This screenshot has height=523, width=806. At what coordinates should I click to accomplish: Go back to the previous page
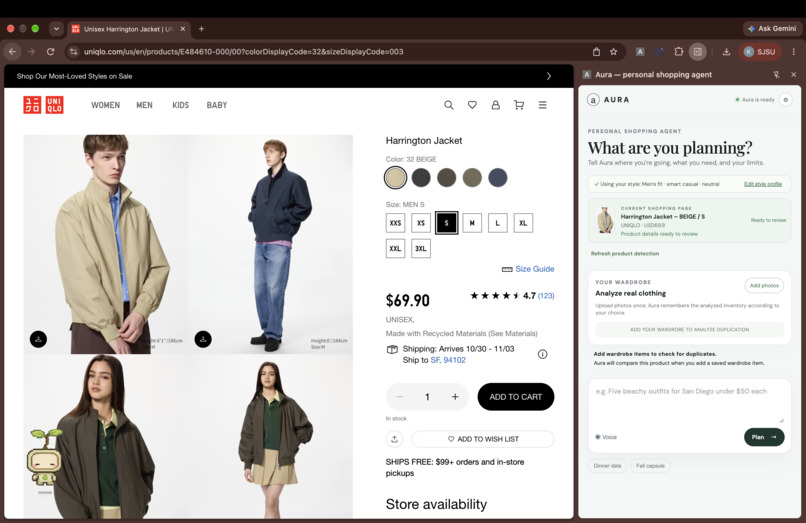tap(12, 51)
